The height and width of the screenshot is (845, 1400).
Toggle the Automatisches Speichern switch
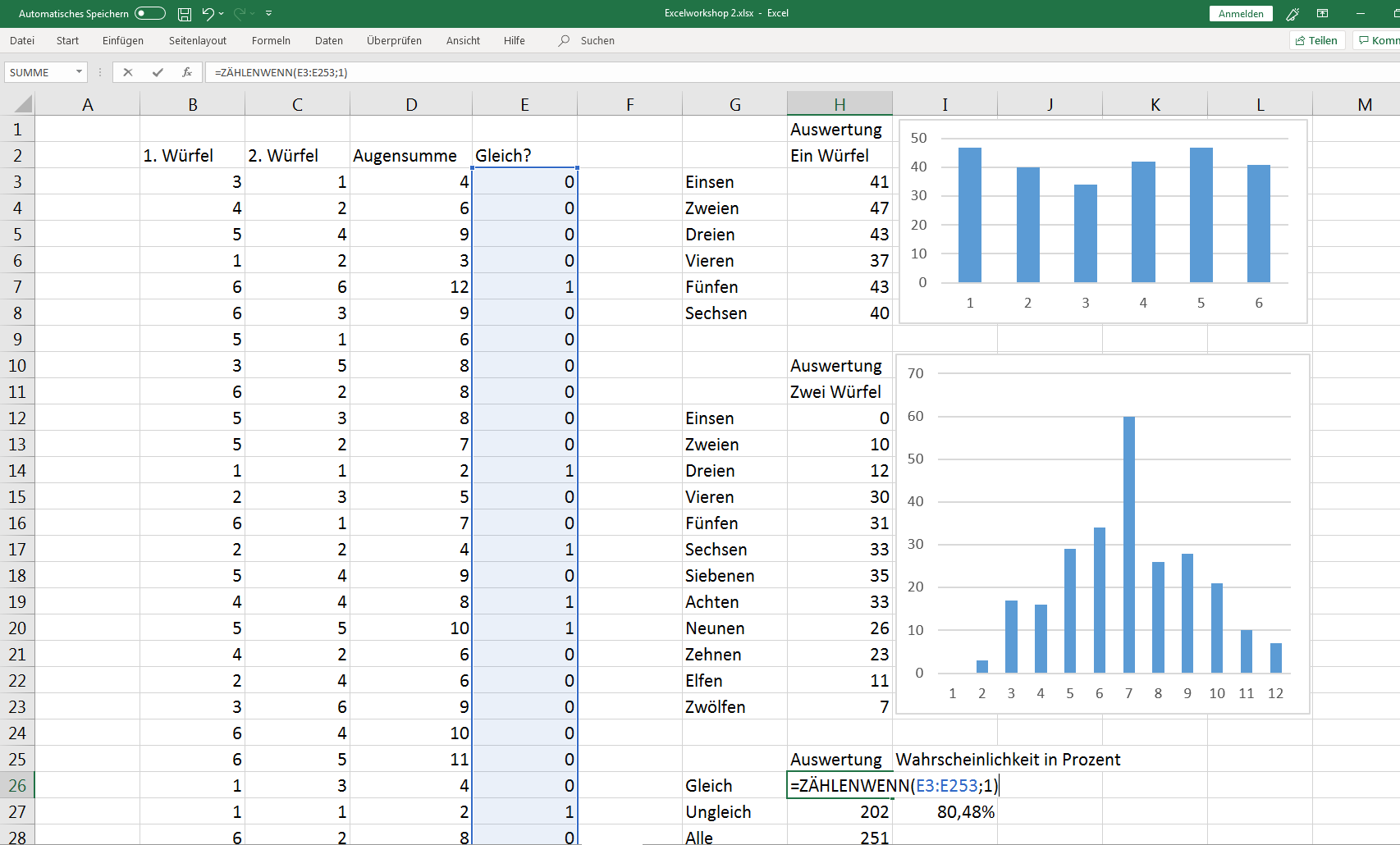click(x=150, y=13)
